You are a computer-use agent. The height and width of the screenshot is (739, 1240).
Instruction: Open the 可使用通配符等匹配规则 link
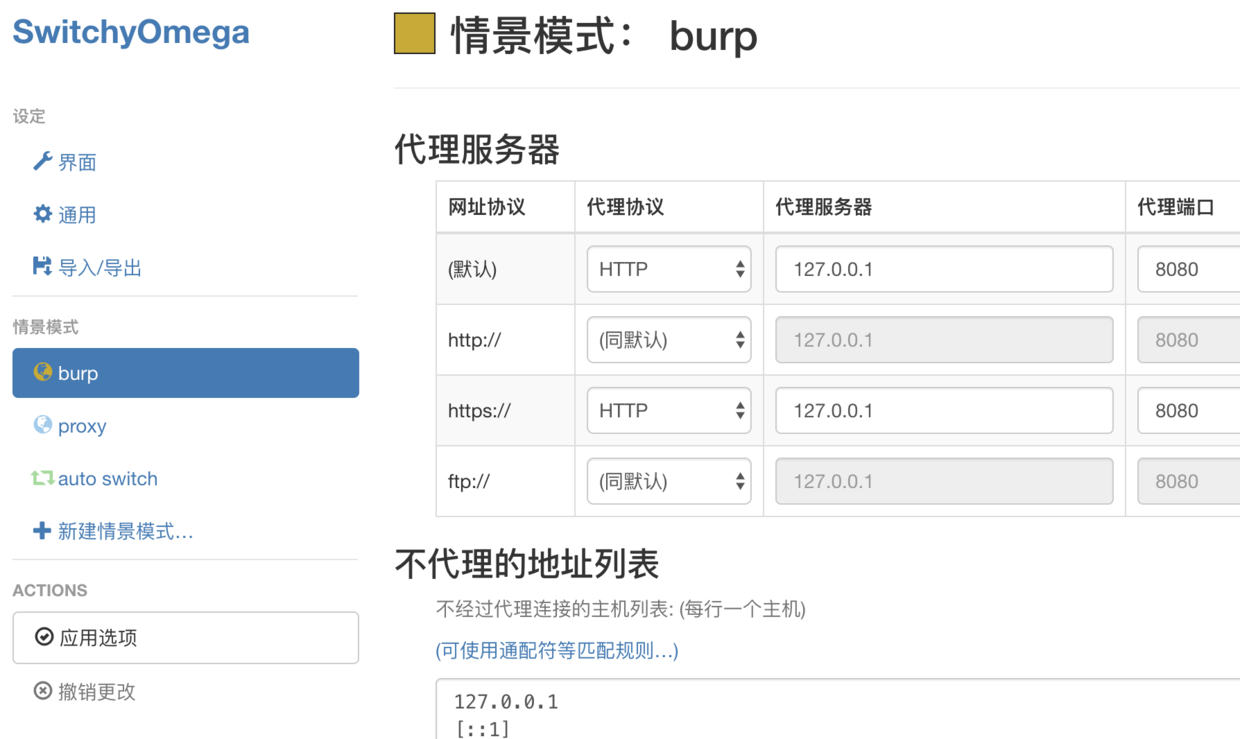point(557,651)
